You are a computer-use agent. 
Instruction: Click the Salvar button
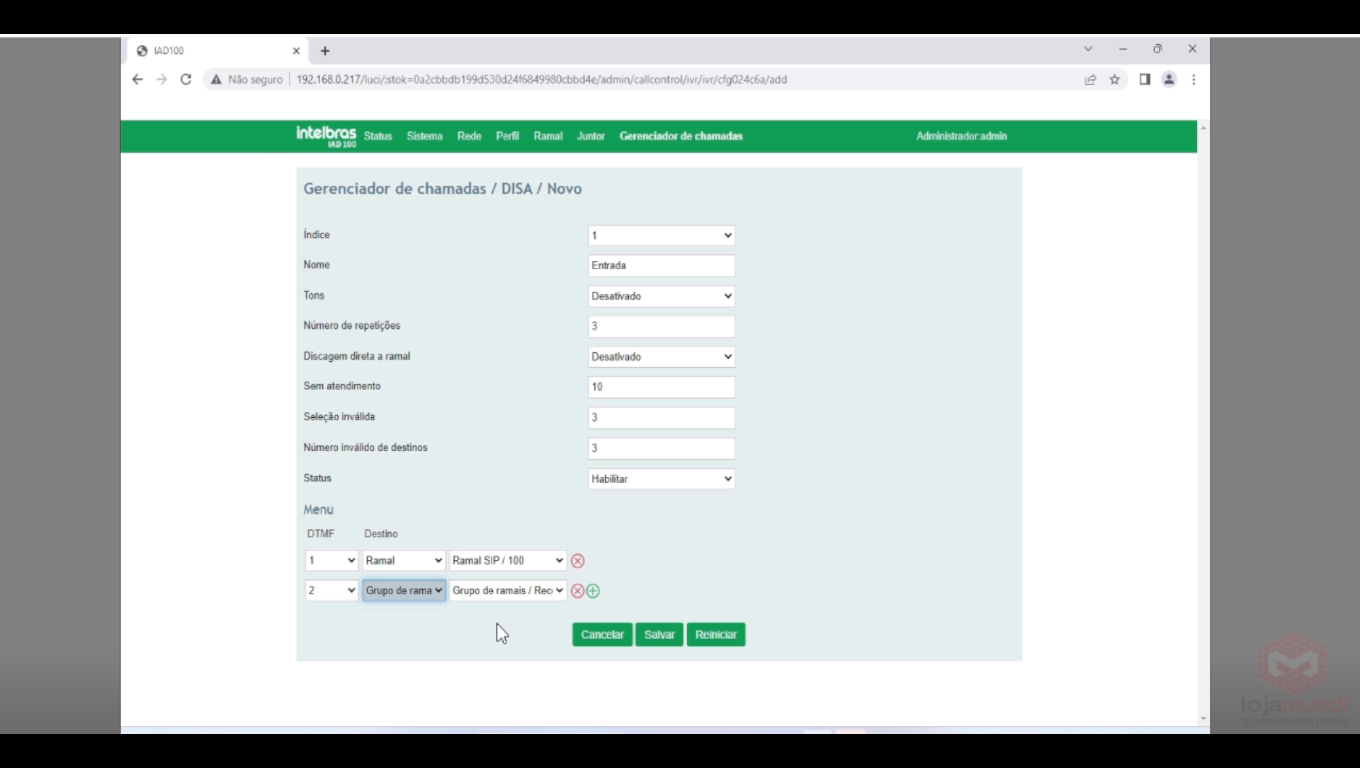coord(659,635)
